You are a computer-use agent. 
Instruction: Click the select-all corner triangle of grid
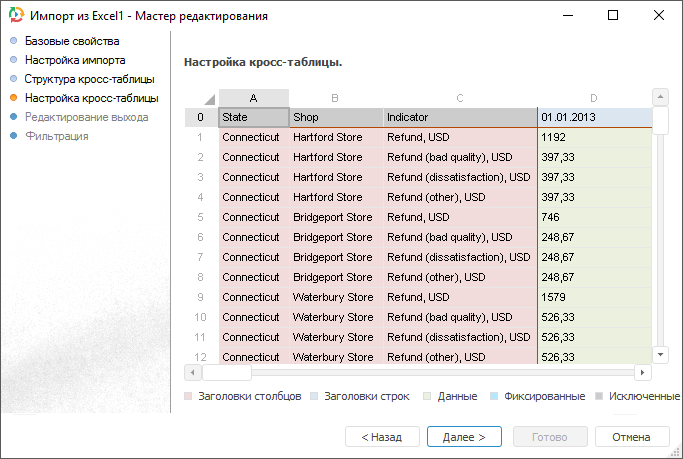coord(208,98)
